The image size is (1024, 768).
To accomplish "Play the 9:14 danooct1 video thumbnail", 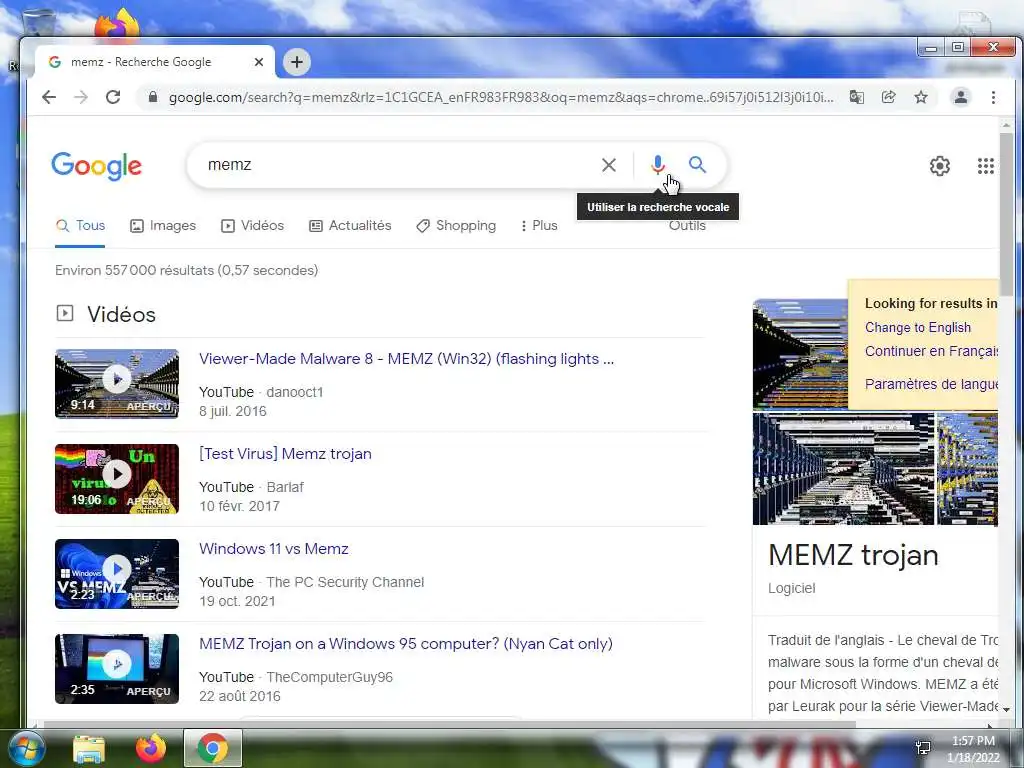I will pyautogui.click(x=117, y=384).
